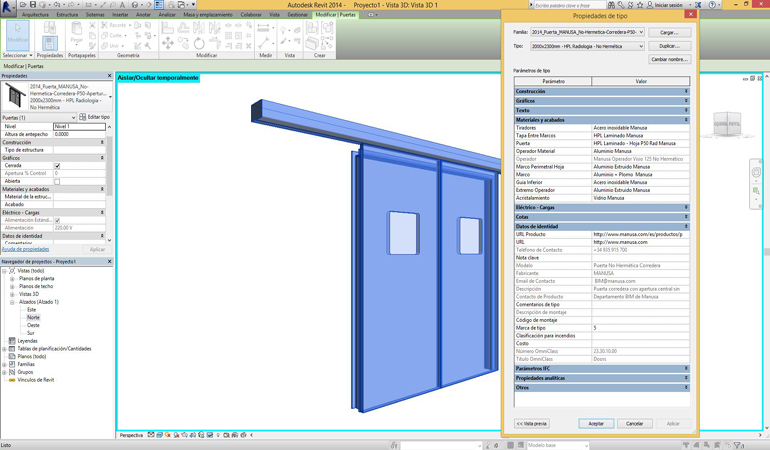The height and width of the screenshot is (450, 770).
Task: Select Tablas de planificación/Cantidades in browser
Action: click(55, 349)
